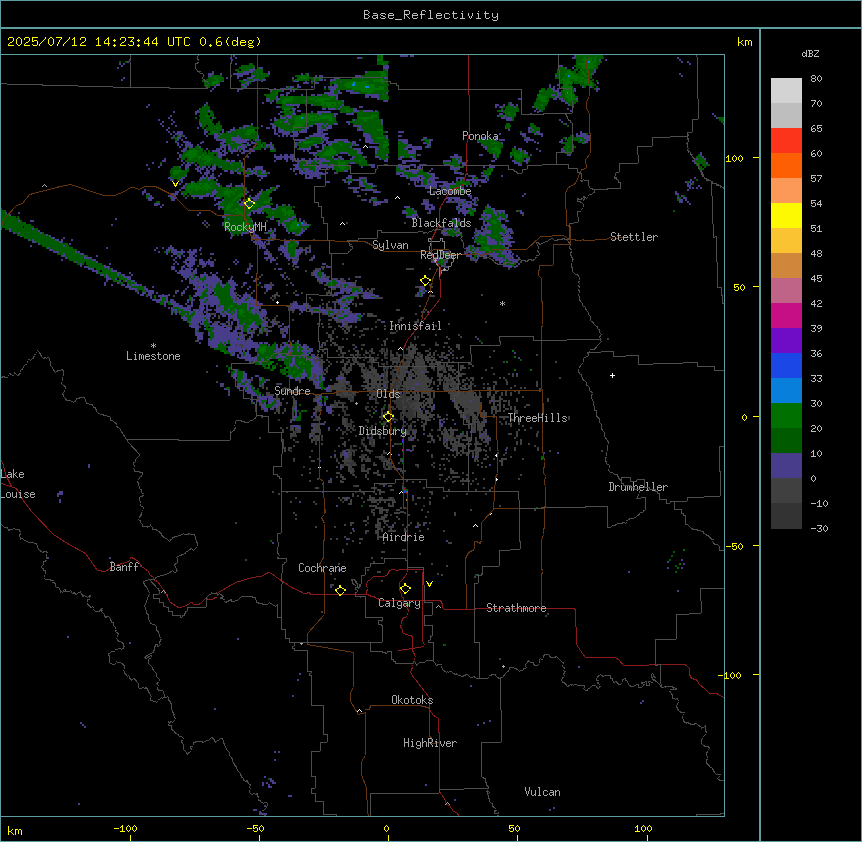Click the white plus marker north of Drumheller
The image size is (862, 842).
pos(612,375)
